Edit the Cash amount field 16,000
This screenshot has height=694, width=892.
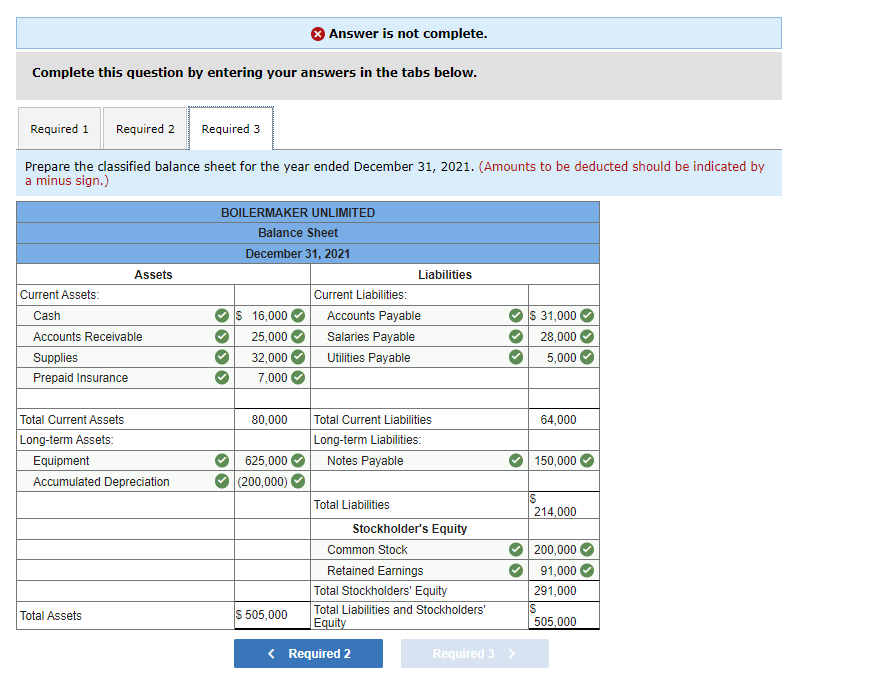pyautogui.click(x=272, y=316)
